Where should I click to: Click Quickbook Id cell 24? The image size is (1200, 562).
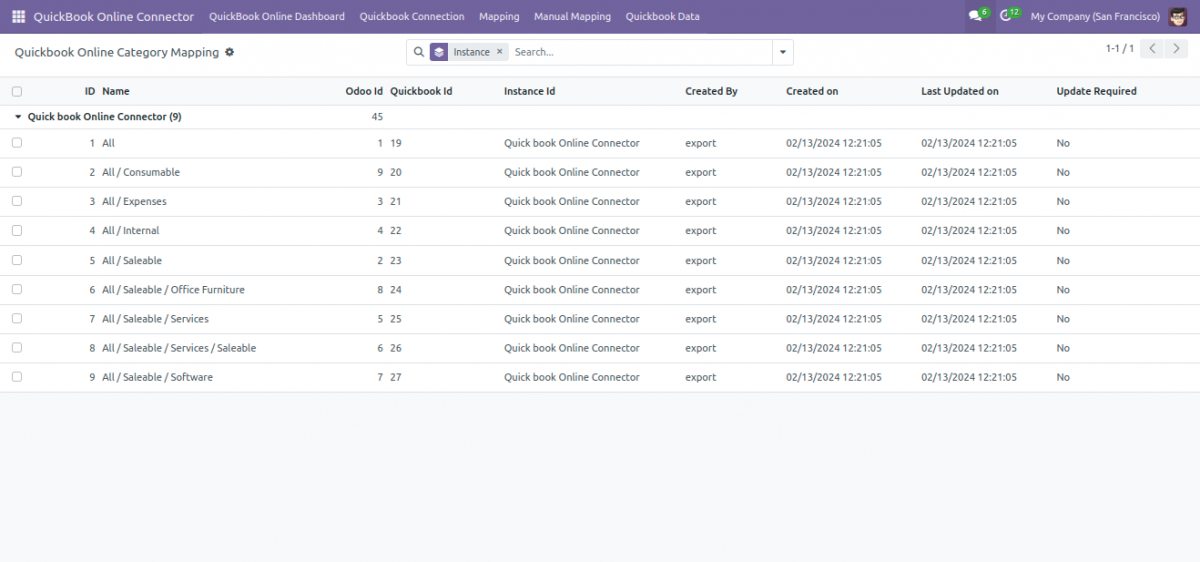pos(396,289)
